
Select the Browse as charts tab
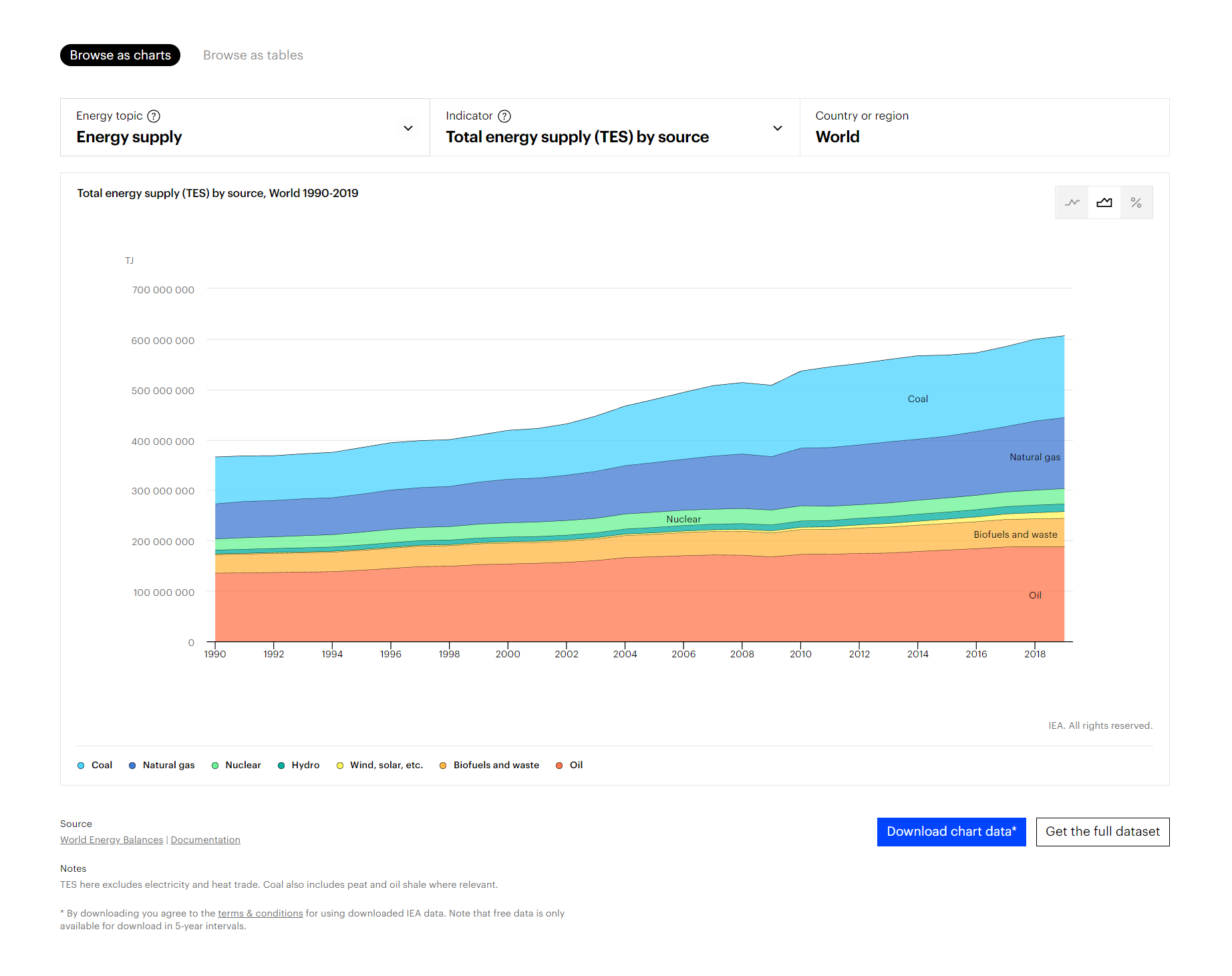[x=120, y=55]
